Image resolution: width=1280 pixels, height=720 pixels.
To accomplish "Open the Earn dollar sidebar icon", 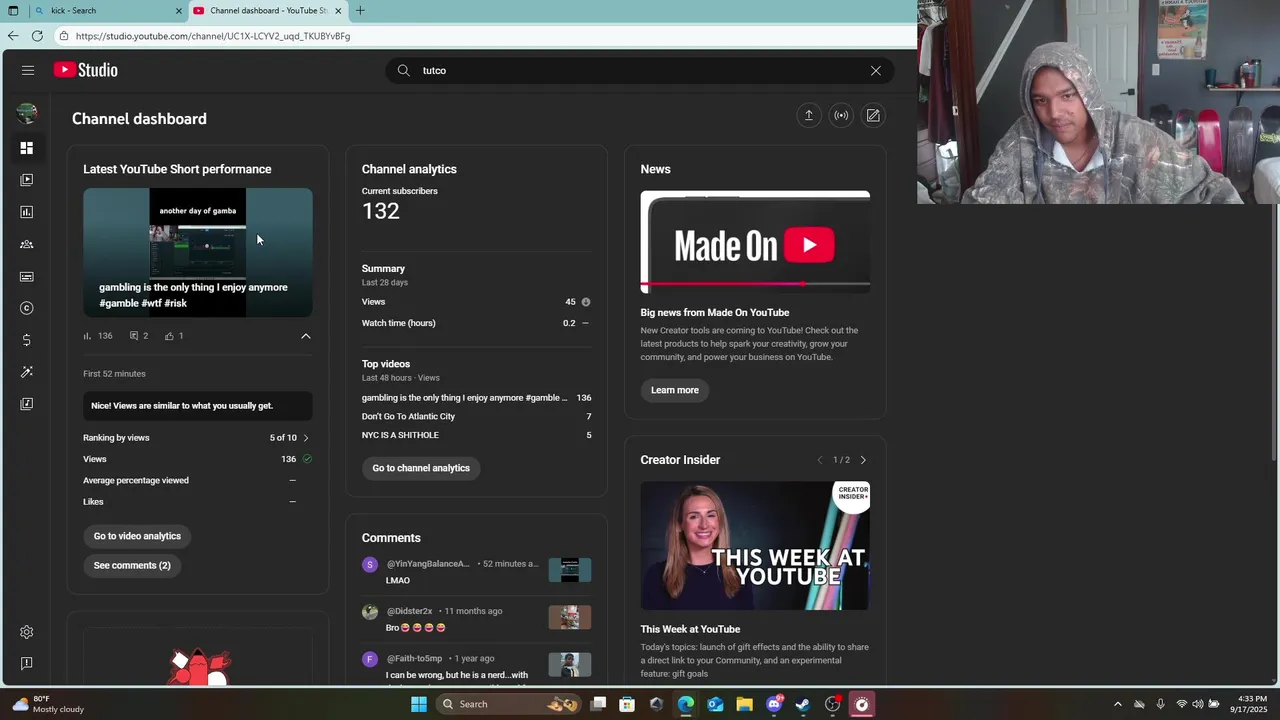I will [x=27, y=340].
